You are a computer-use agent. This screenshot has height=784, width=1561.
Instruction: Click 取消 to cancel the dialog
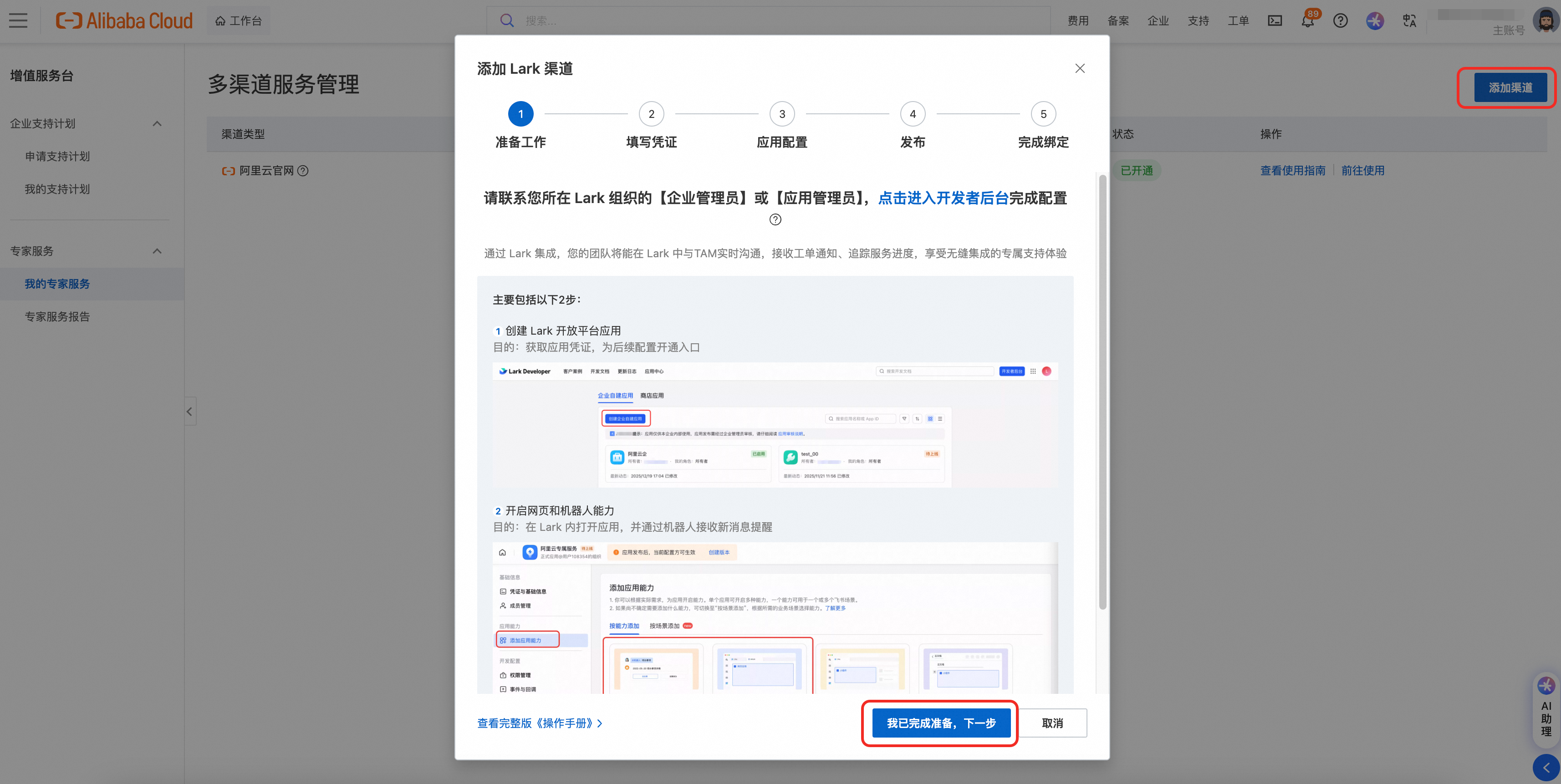[1052, 723]
